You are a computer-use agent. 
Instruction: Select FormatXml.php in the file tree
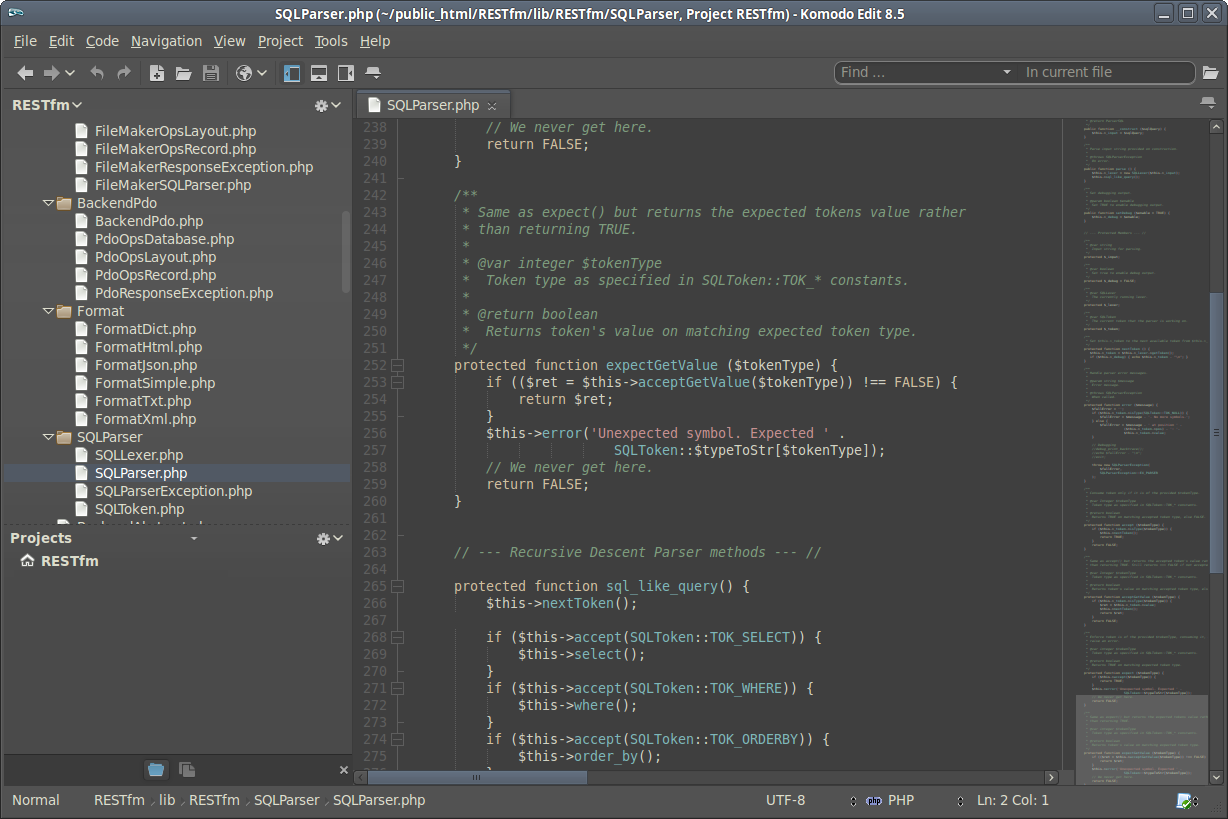click(145, 419)
